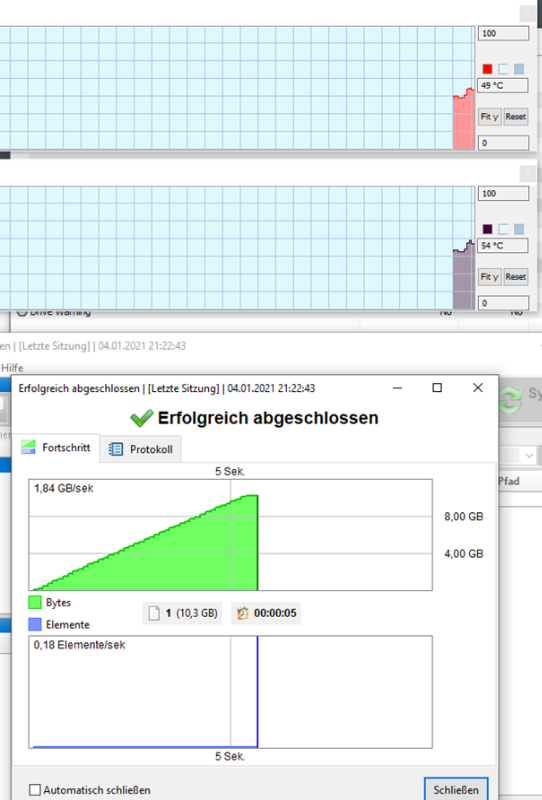Click the file count document icon

click(154, 613)
